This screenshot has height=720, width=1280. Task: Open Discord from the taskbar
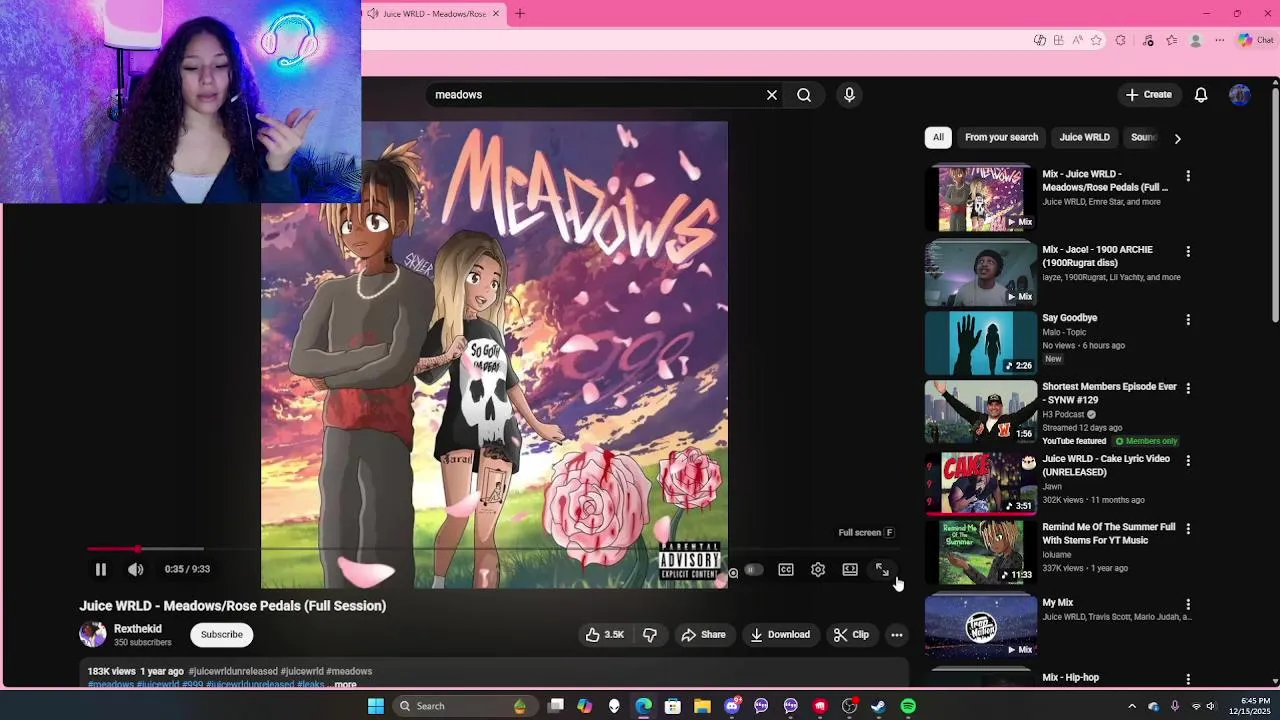click(x=732, y=706)
